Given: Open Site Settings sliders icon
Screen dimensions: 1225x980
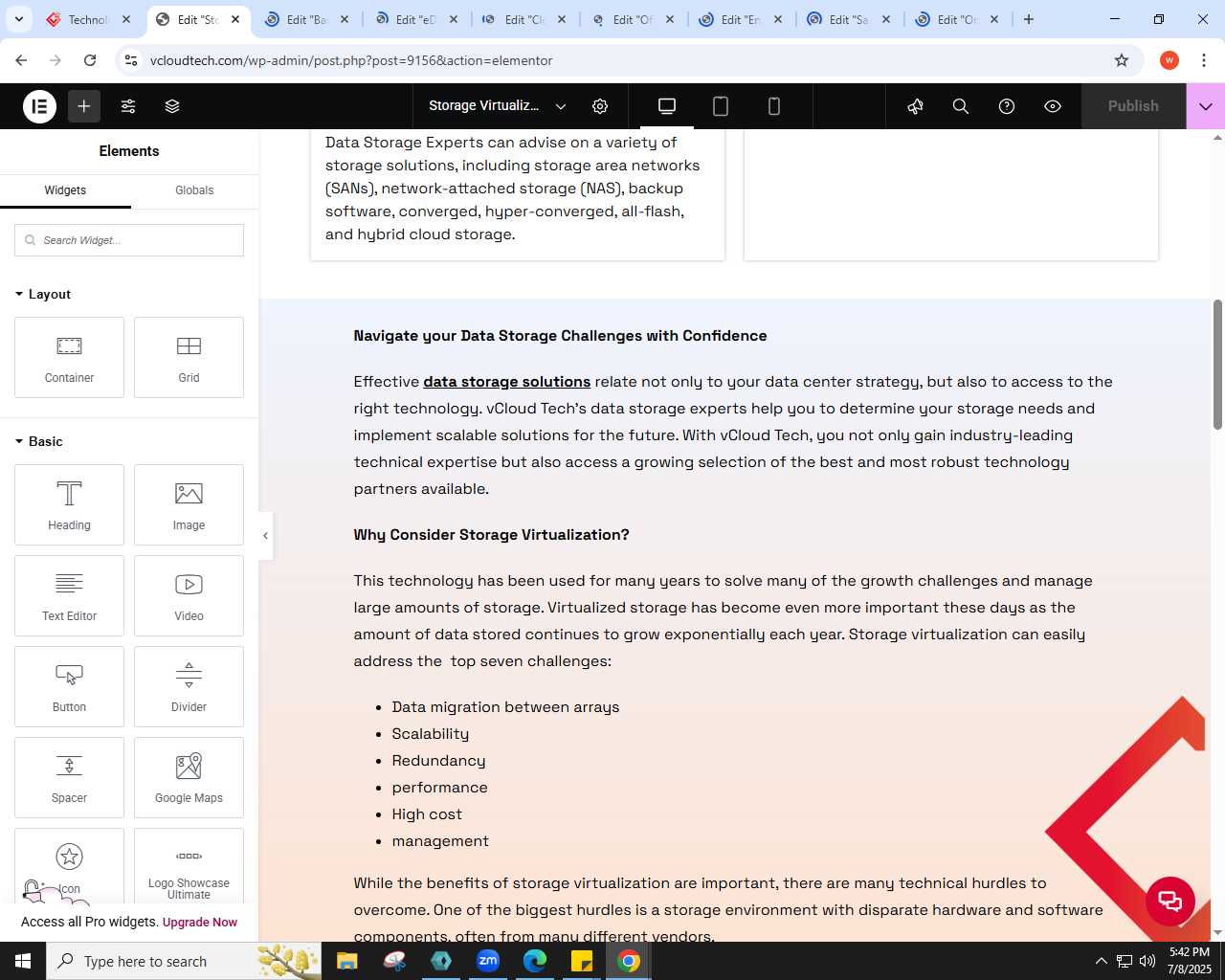Looking at the screenshot, I should pos(128,106).
